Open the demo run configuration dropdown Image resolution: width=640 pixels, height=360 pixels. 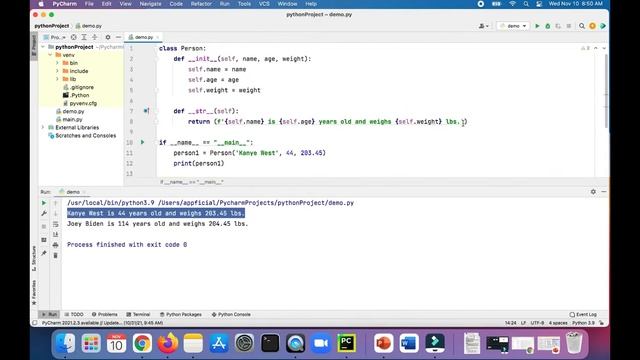[x=513, y=26]
